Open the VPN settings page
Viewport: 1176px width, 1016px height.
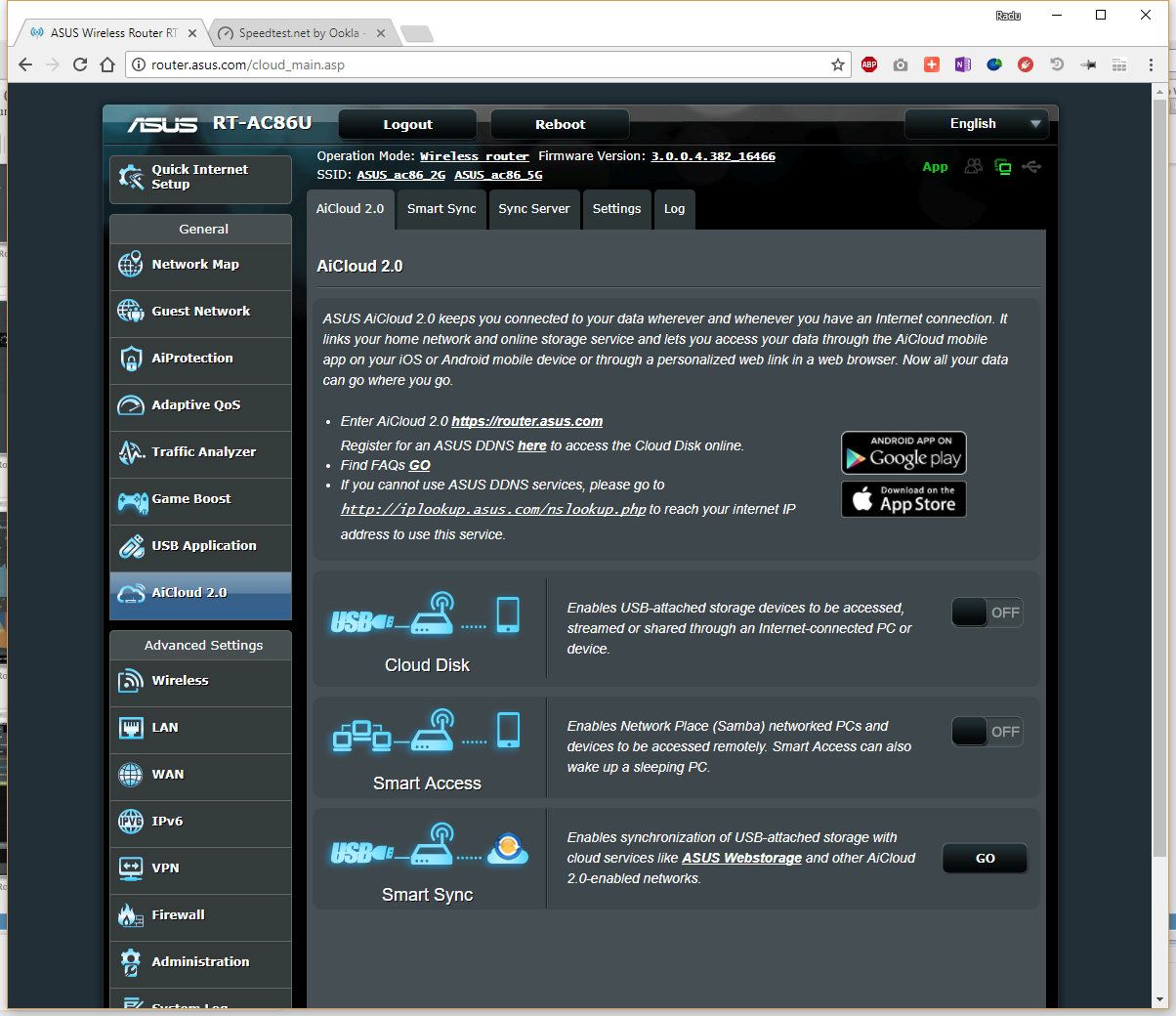pos(200,868)
